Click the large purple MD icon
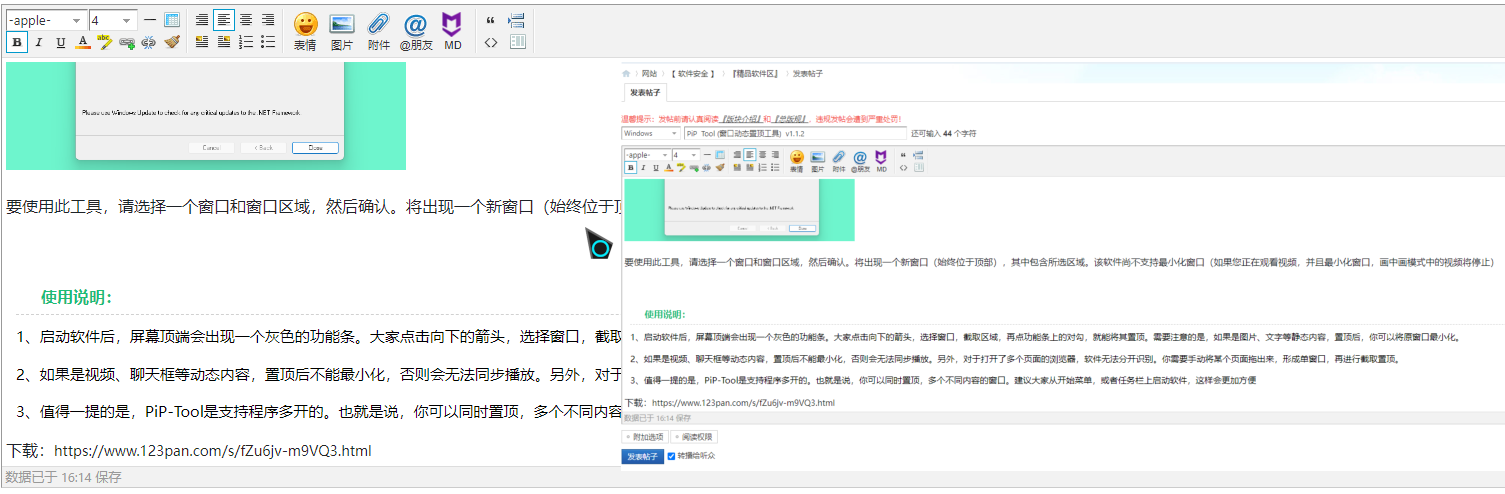The height and width of the screenshot is (494, 1505). coord(452,29)
